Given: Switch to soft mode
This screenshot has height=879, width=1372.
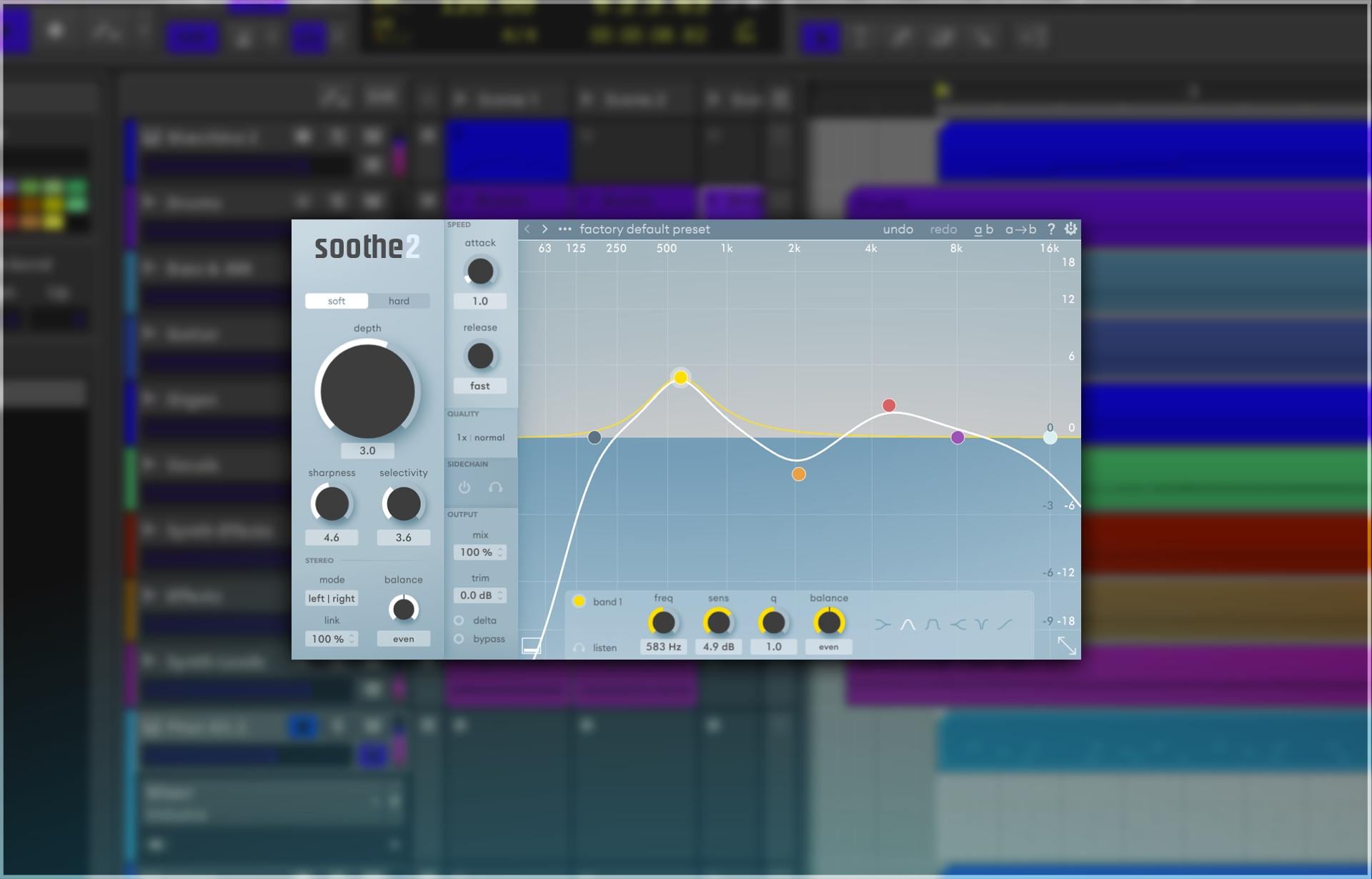Looking at the screenshot, I should 337,301.
